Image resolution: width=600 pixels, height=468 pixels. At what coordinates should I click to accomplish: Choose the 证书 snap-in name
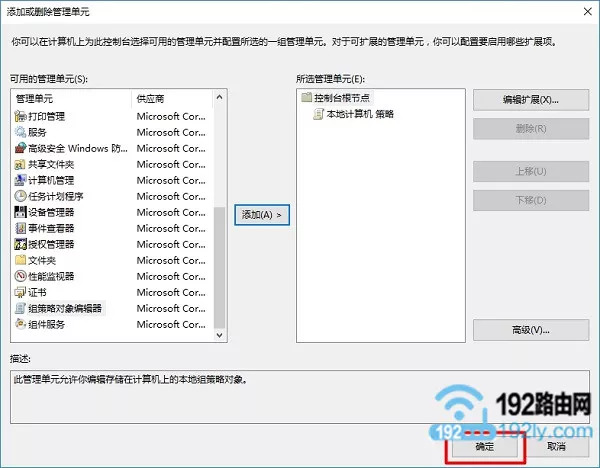coord(37,292)
